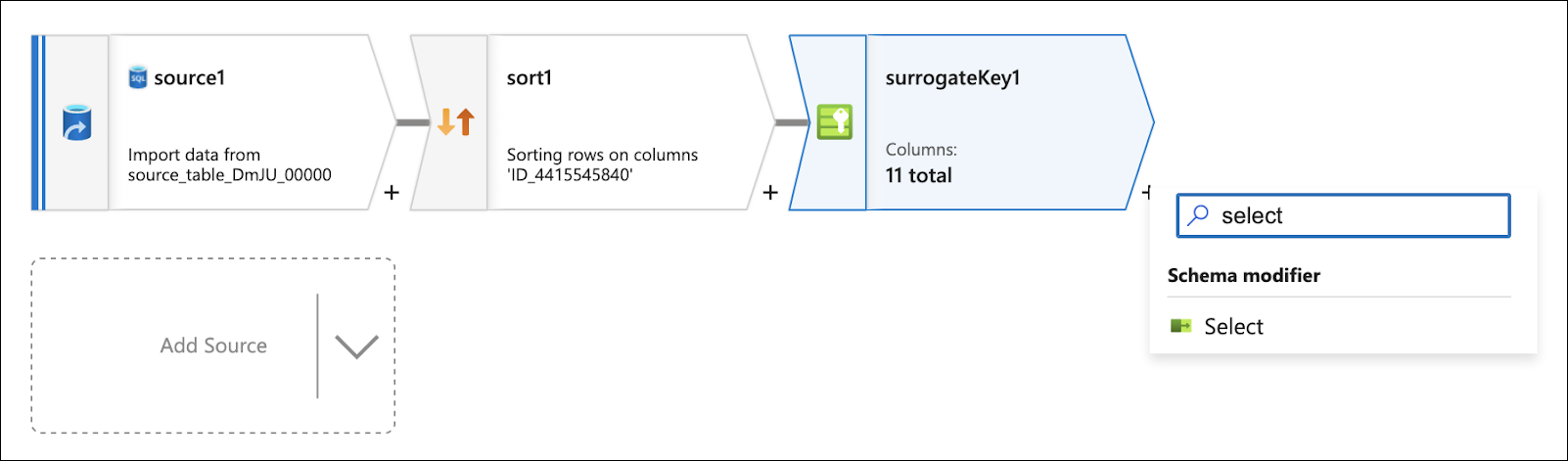Choose Select from the Schema modifier list
Screen dimensions: 1568x461
coord(1233,327)
